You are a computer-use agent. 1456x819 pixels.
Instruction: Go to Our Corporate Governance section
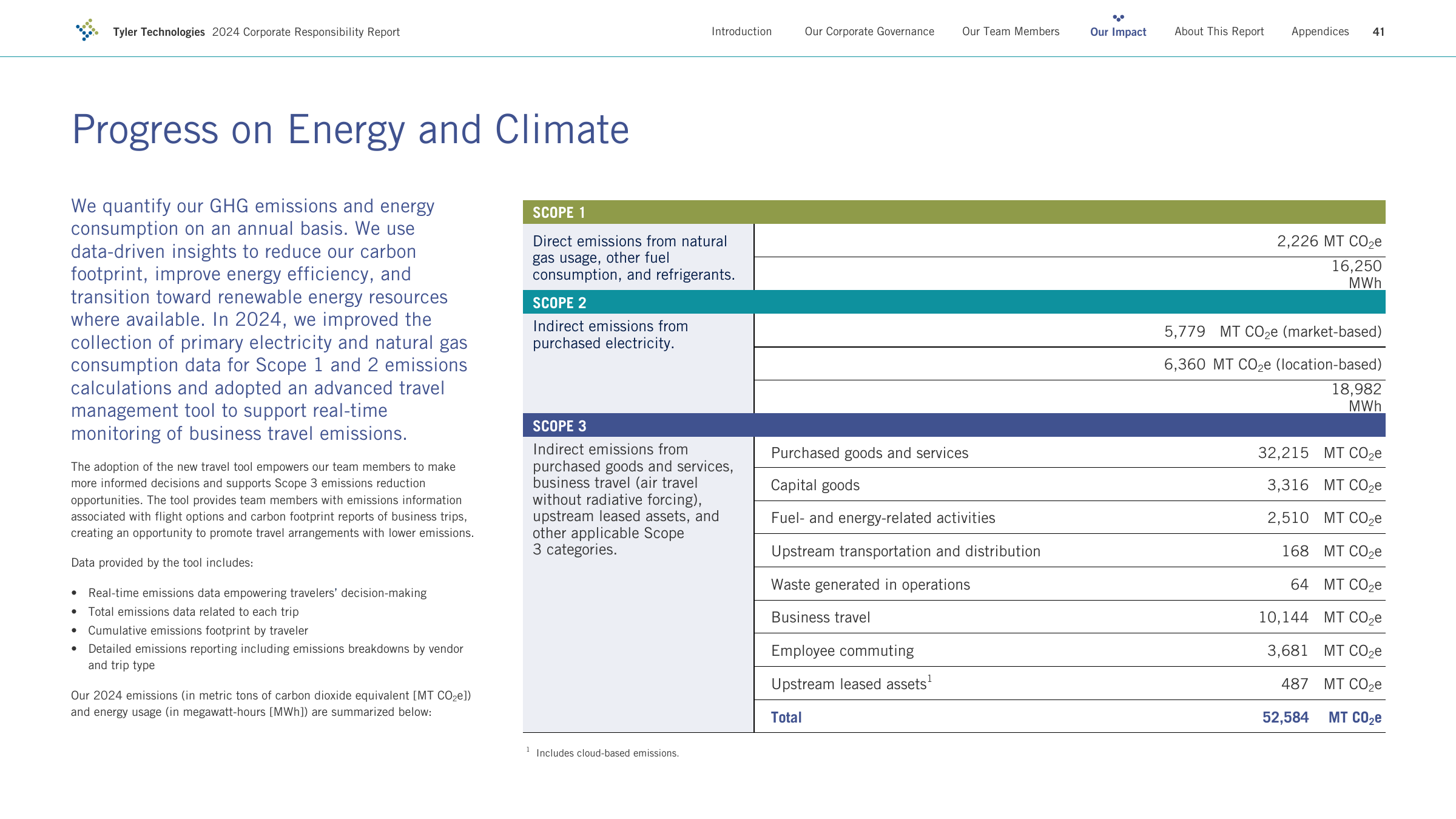[x=869, y=32]
